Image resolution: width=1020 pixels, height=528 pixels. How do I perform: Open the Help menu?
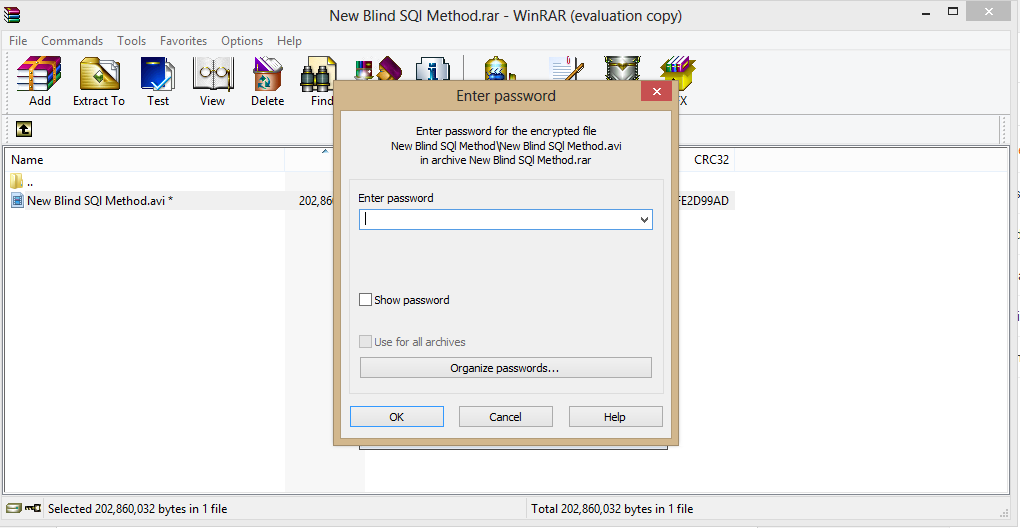pyautogui.click(x=289, y=40)
